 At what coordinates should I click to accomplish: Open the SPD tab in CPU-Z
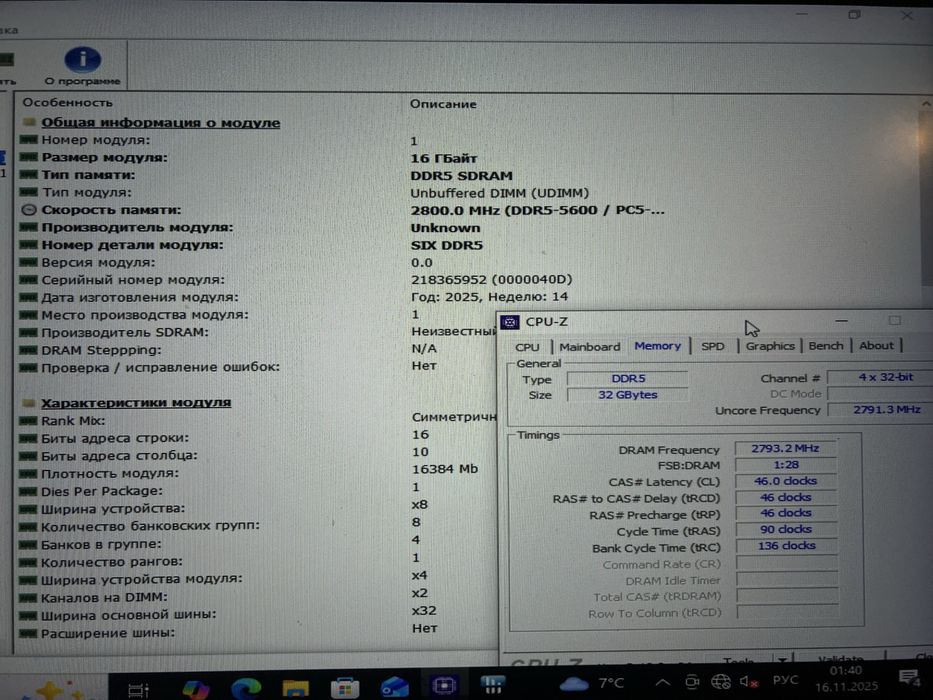click(x=712, y=346)
